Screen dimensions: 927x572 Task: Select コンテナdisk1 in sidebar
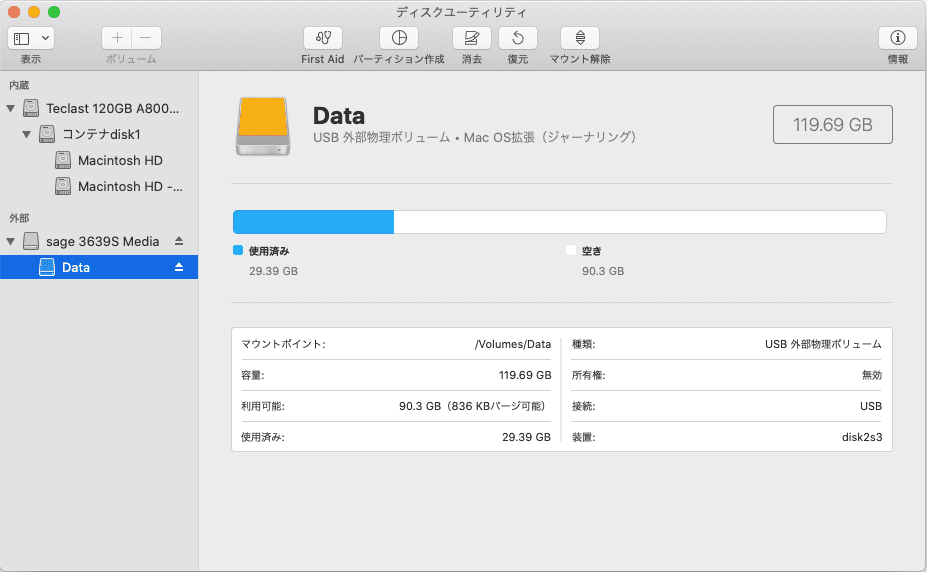pyautogui.click(x=99, y=135)
